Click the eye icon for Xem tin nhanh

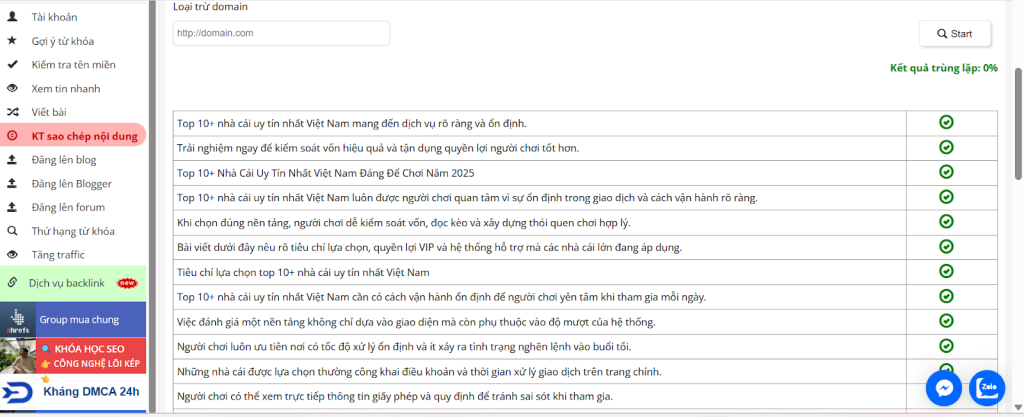click(x=12, y=88)
